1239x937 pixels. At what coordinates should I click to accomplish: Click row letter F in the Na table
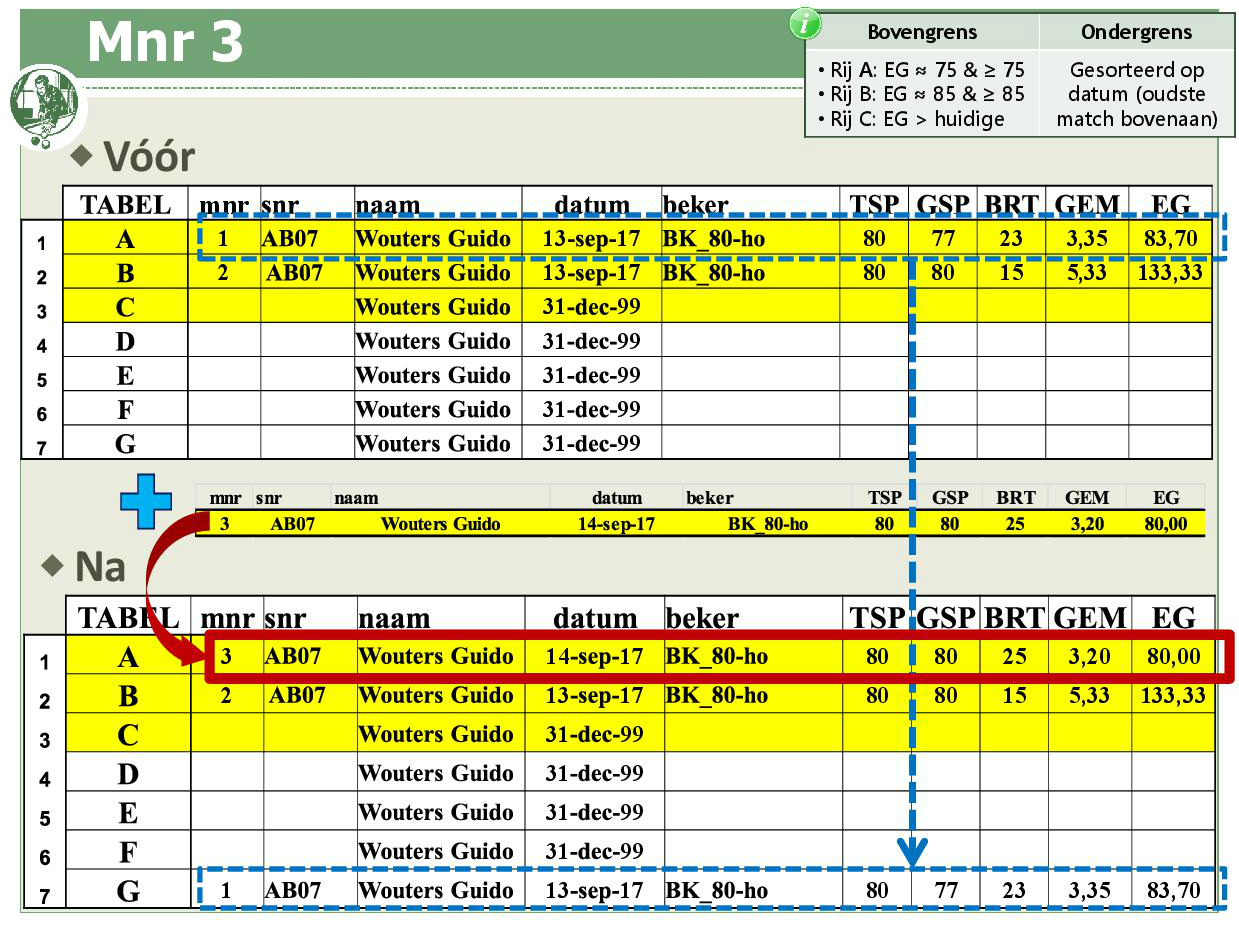(x=128, y=852)
